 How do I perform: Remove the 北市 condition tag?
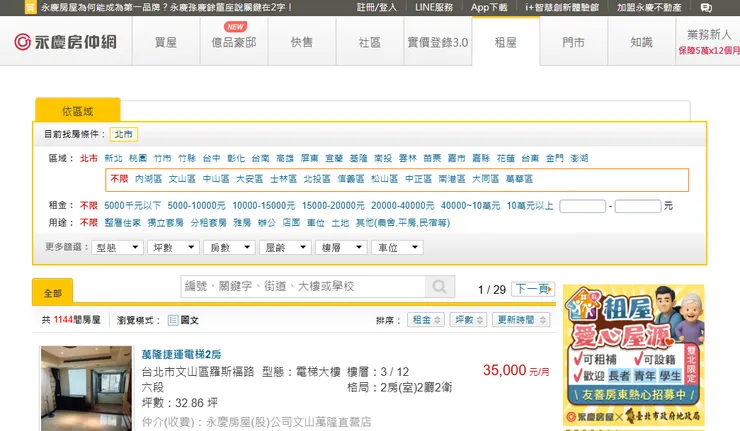click(x=124, y=135)
